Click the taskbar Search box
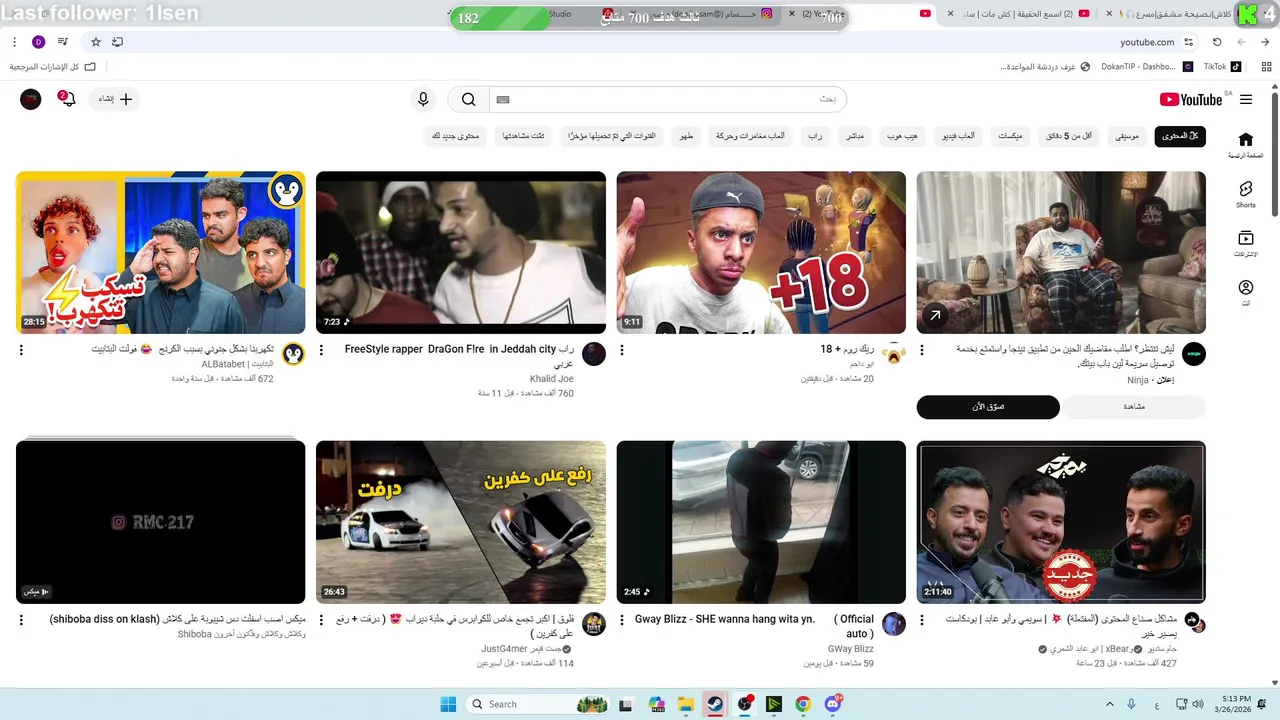The height and width of the screenshot is (720, 1280). [x=538, y=704]
